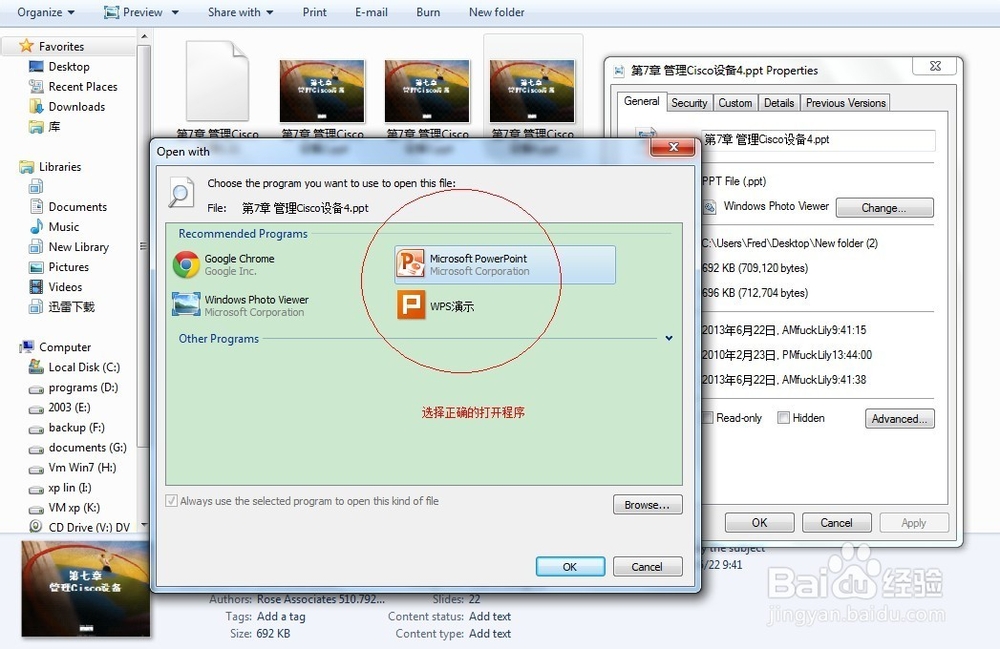Screen dimensions: 1000x649
Task: Open Share with dropdown
Action: [240, 12]
